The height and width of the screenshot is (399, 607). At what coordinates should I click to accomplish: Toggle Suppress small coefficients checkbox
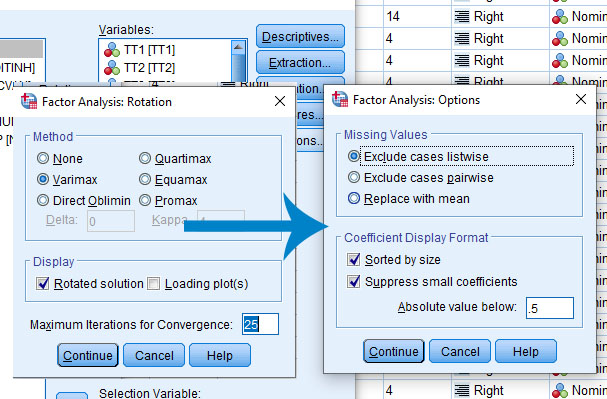coord(353,281)
